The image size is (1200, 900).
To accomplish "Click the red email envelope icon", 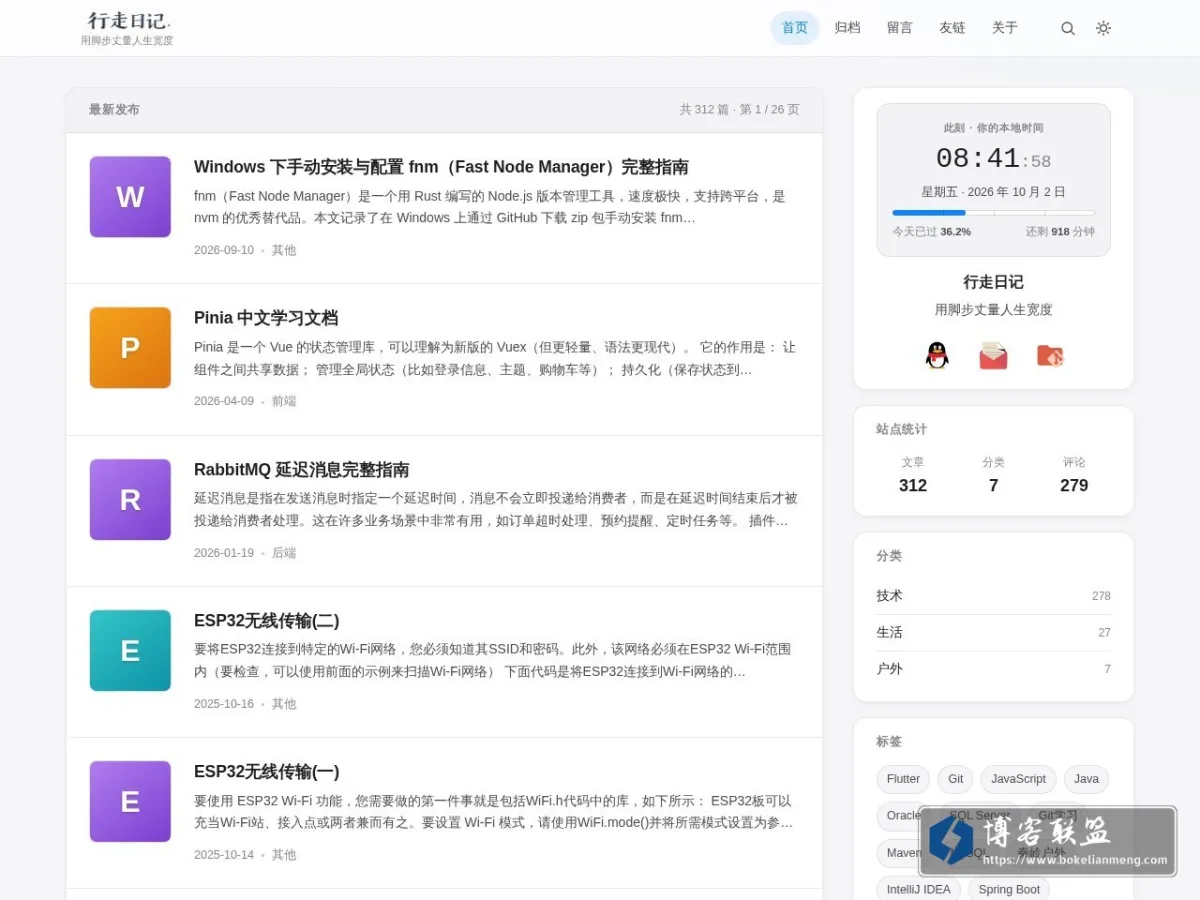I will click(993, 355).
